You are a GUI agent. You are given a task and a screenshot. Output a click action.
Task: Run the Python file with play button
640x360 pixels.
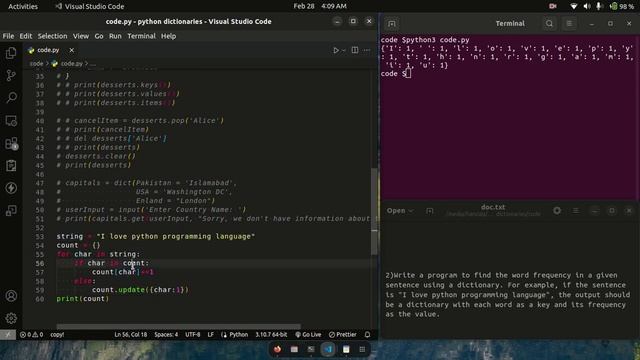(336, 50)
